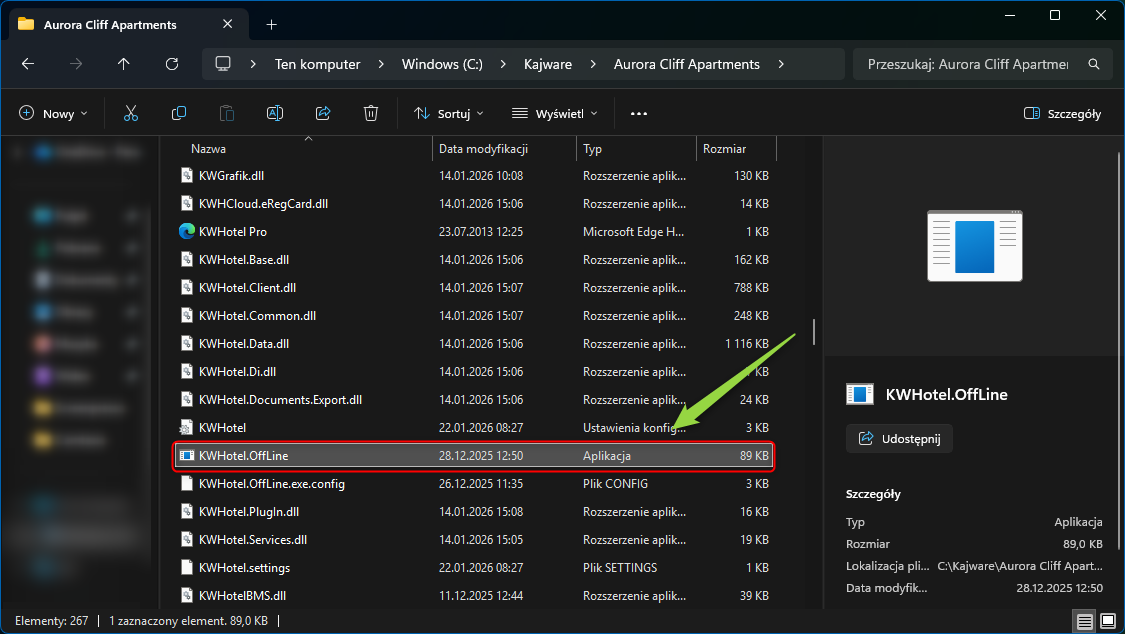
Task: Go up one folder level
Action: point(124,64)
